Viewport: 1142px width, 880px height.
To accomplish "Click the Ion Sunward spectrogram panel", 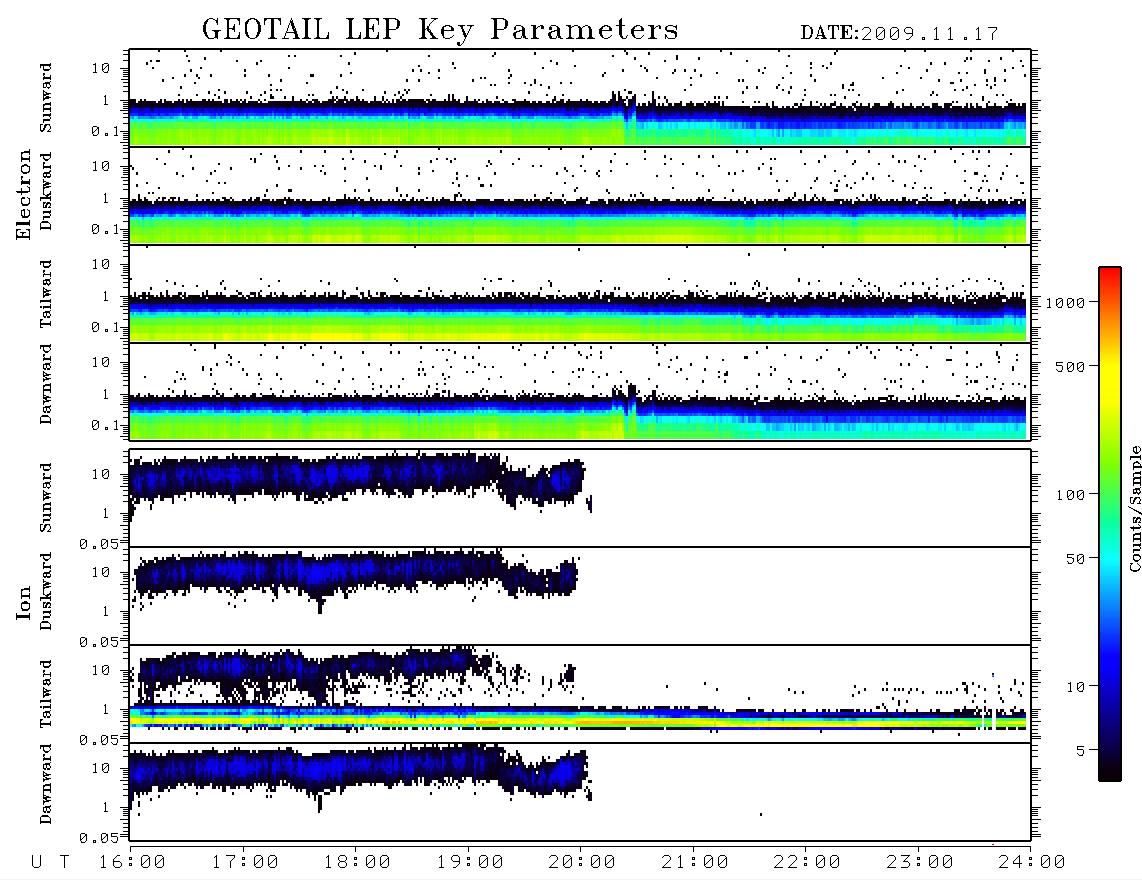I will click(580, 498).
